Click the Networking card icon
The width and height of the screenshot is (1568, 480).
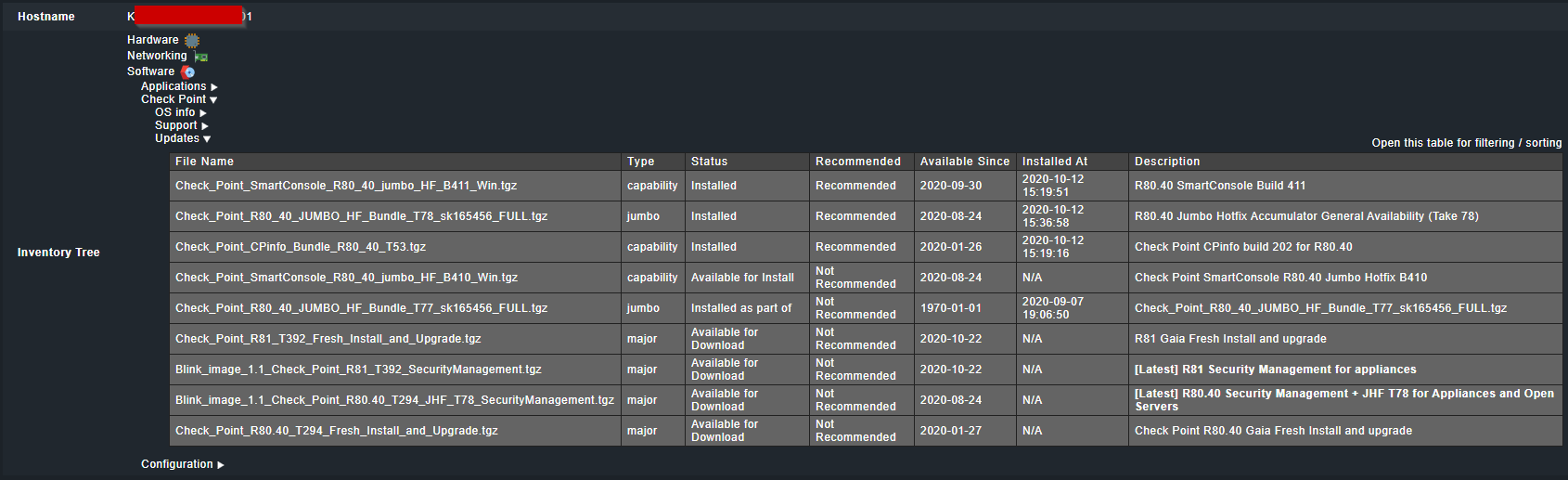pos(200,57)
